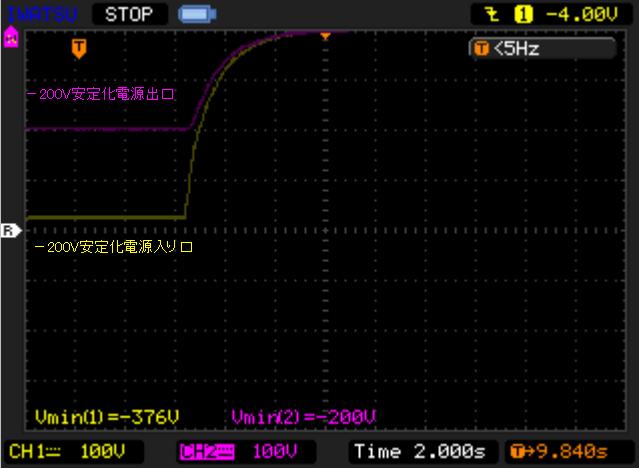Click the yellow −200V安定化電源入り口 label
The width and height of the screenshot is (639, 468).
[114, 247]
